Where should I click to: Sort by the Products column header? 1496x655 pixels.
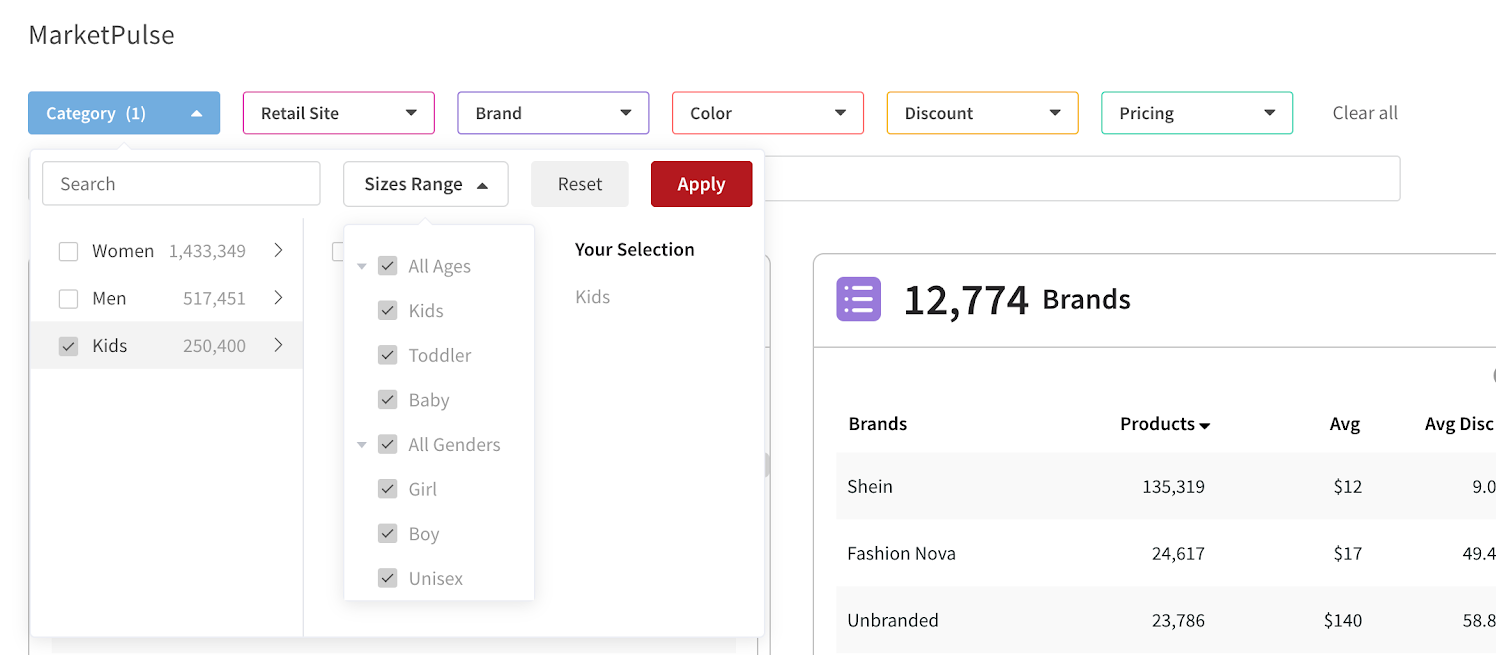[x=1165, y=424]
